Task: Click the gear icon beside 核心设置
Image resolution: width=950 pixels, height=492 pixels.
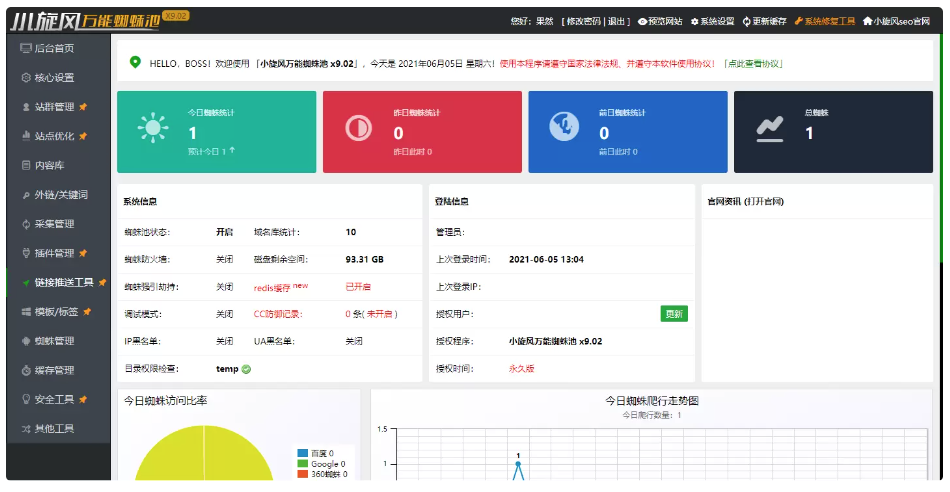Action: 26,78
